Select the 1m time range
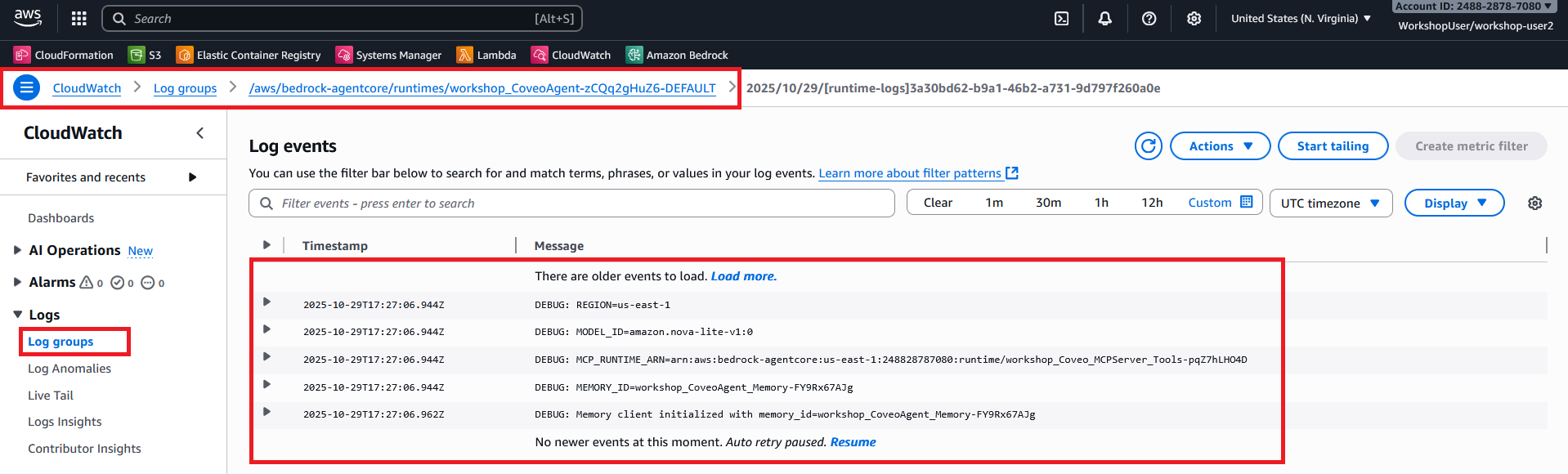 (x=994, y=203)
